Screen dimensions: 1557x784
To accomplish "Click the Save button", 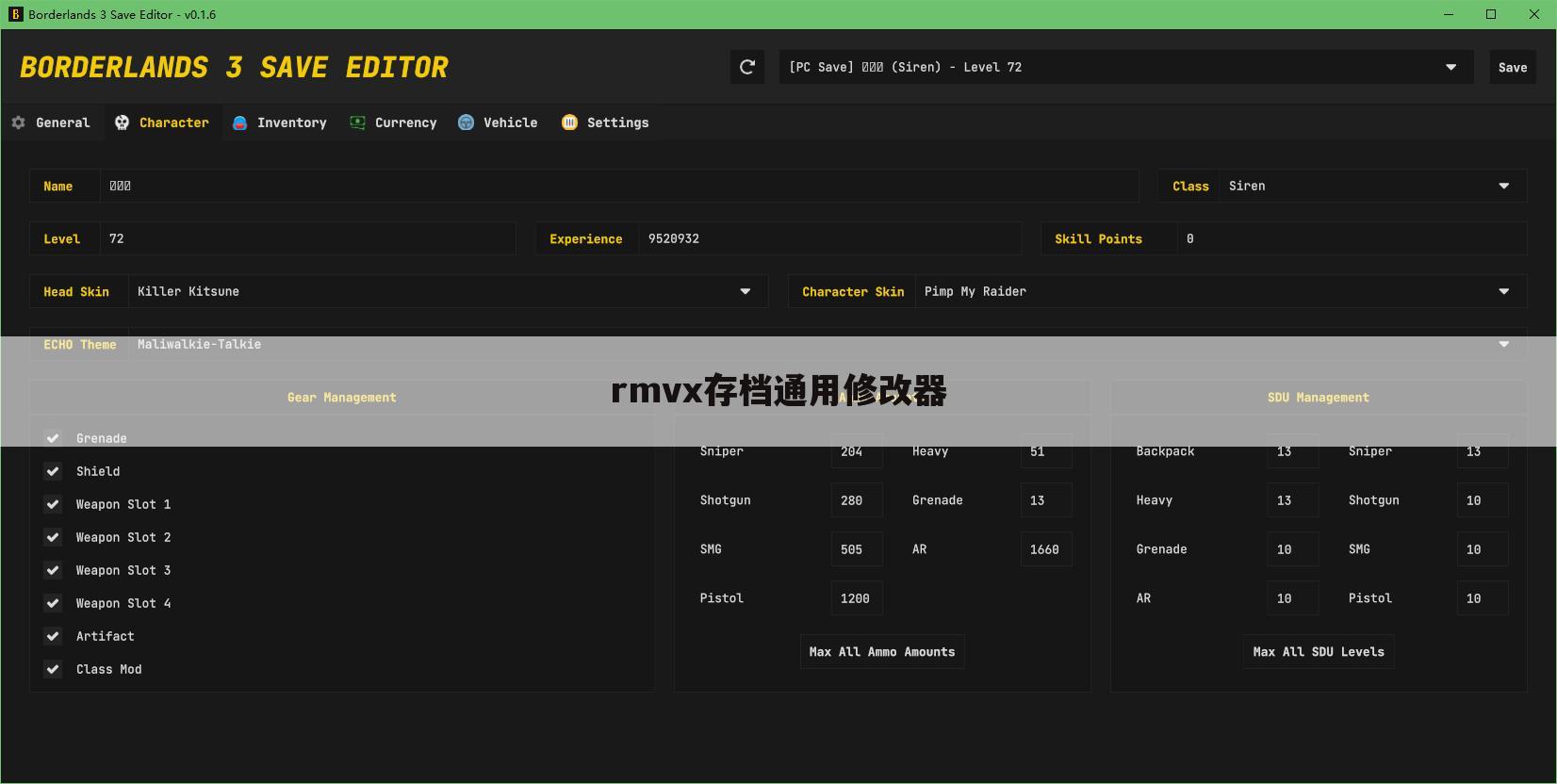I will (1513, 67).
